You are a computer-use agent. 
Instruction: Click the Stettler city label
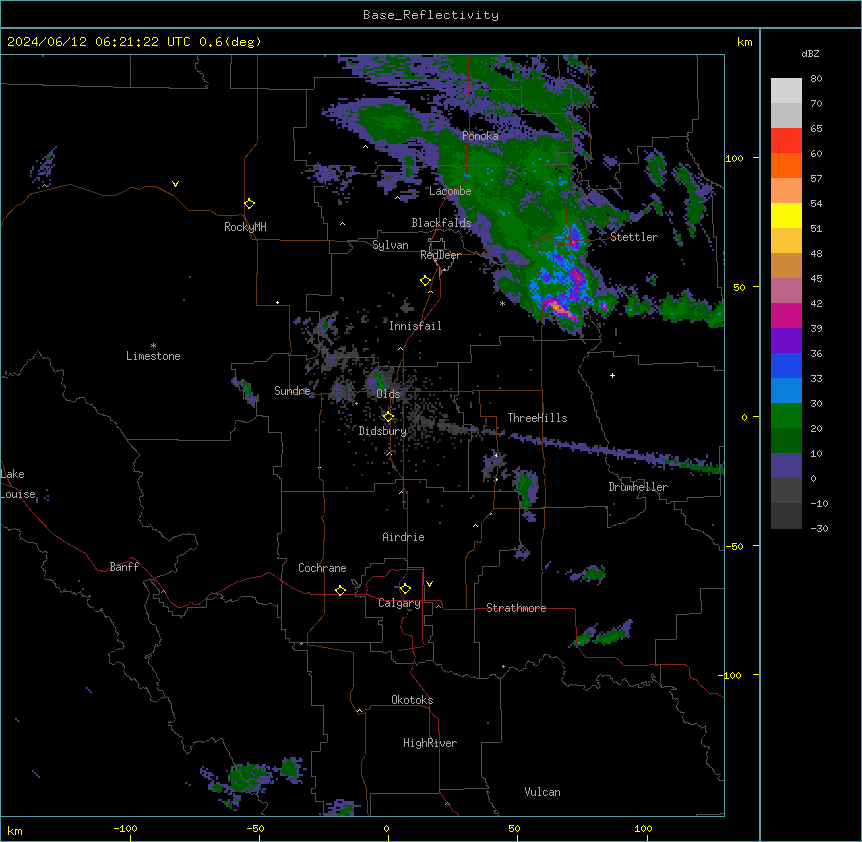634,237
